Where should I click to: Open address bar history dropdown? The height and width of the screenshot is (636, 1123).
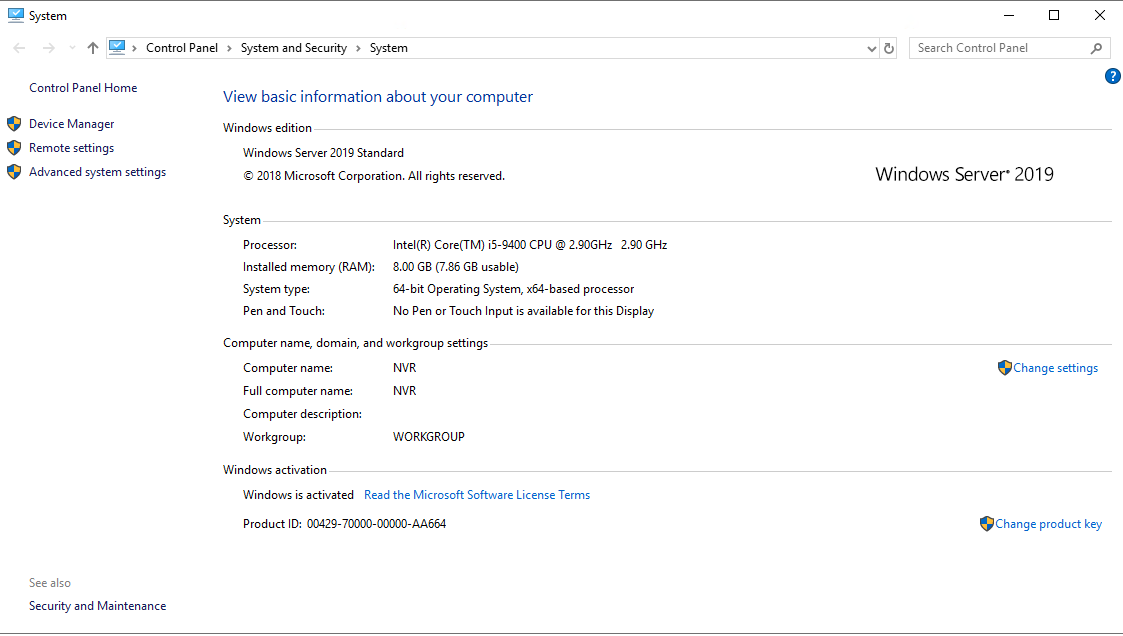pyautogui.click(x=872, y=49)
